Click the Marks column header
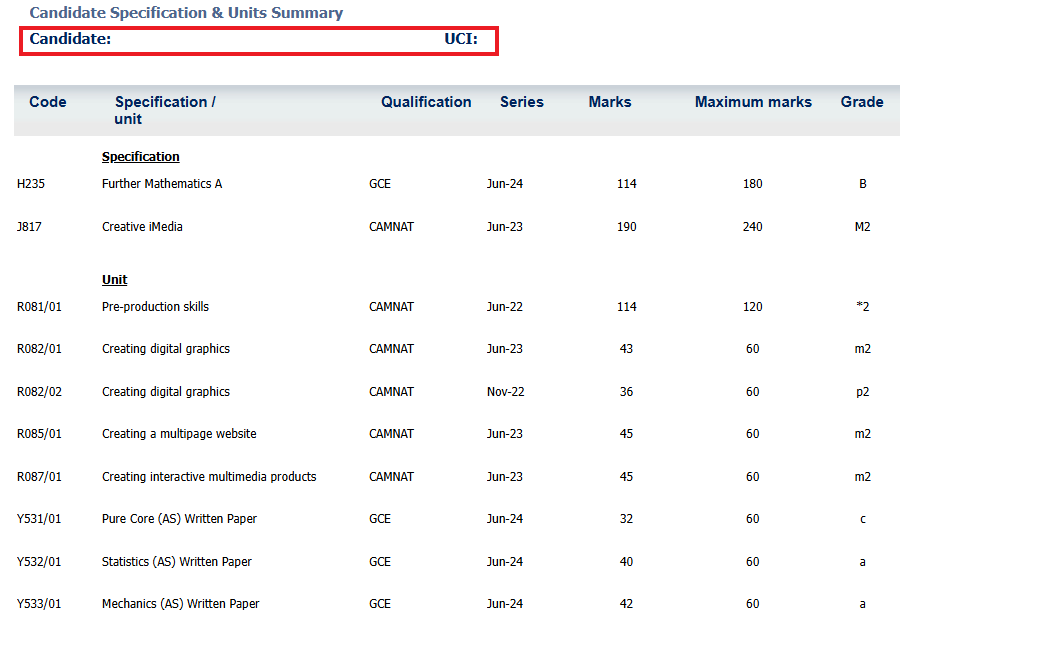 (610, 102)
